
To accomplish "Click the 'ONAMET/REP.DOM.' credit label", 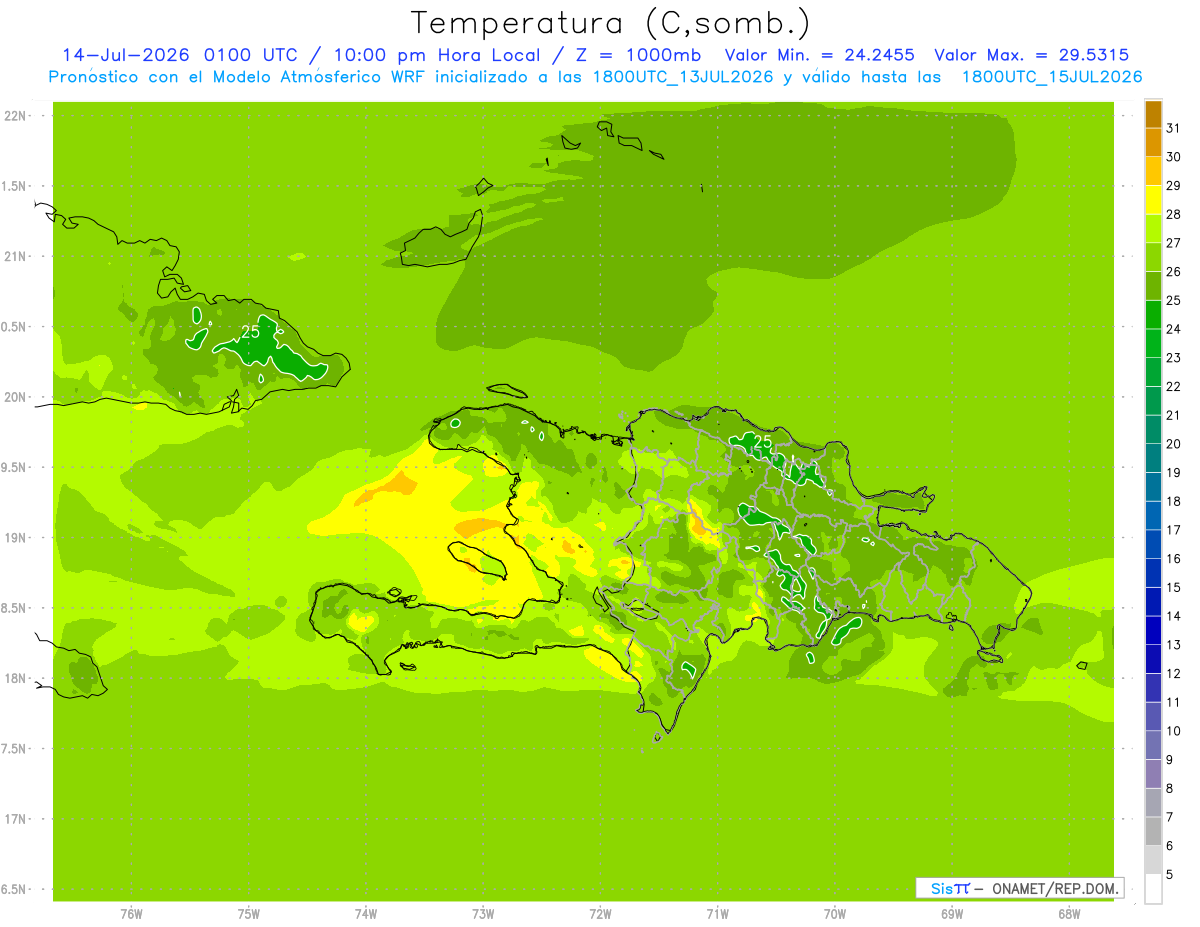I will click(1054, 888).
